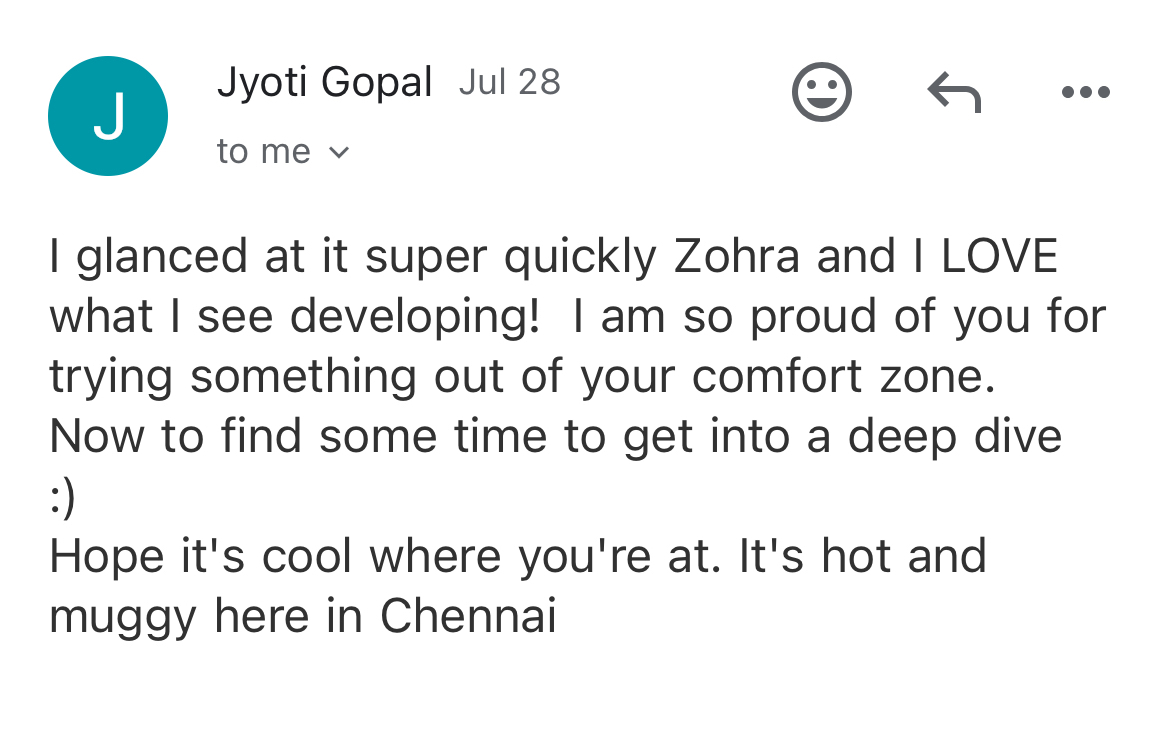This screenshot has width=1170, height=743.
Task: Open the three-dot more options menu
Action: click(x=1086, y=93)
